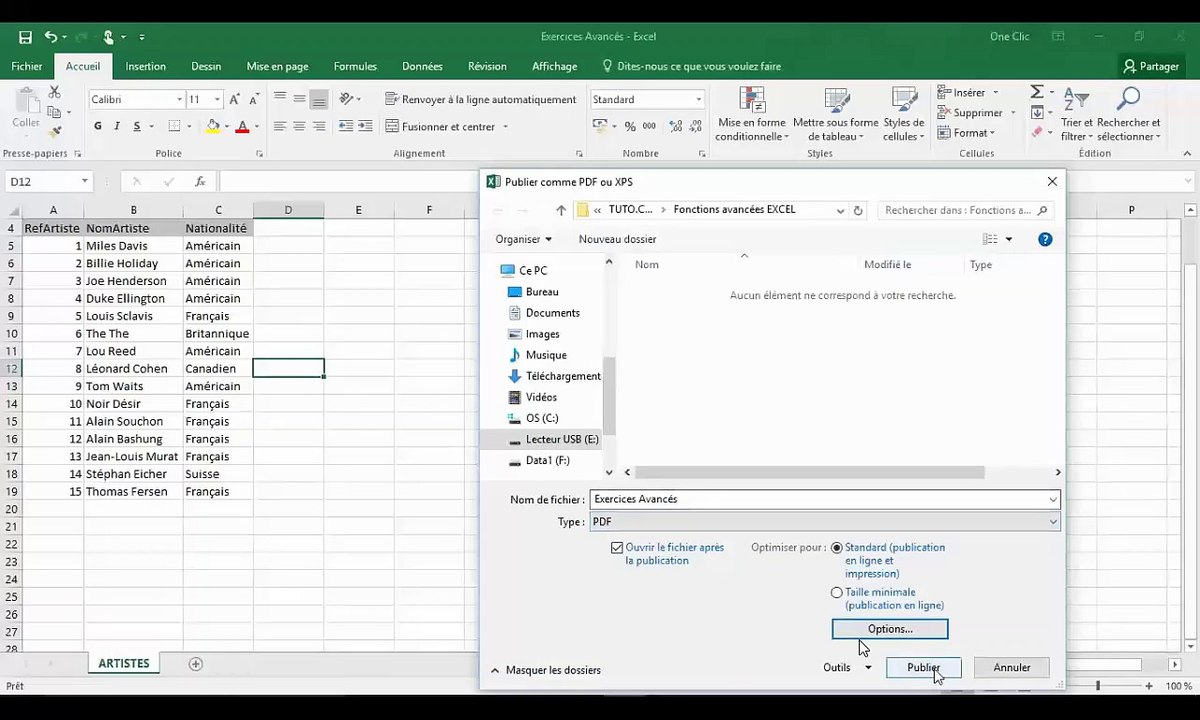This screenshot has width=1200, height=720.
Task: Open the dialog help question mark
Action: [x=1045, y=239]
